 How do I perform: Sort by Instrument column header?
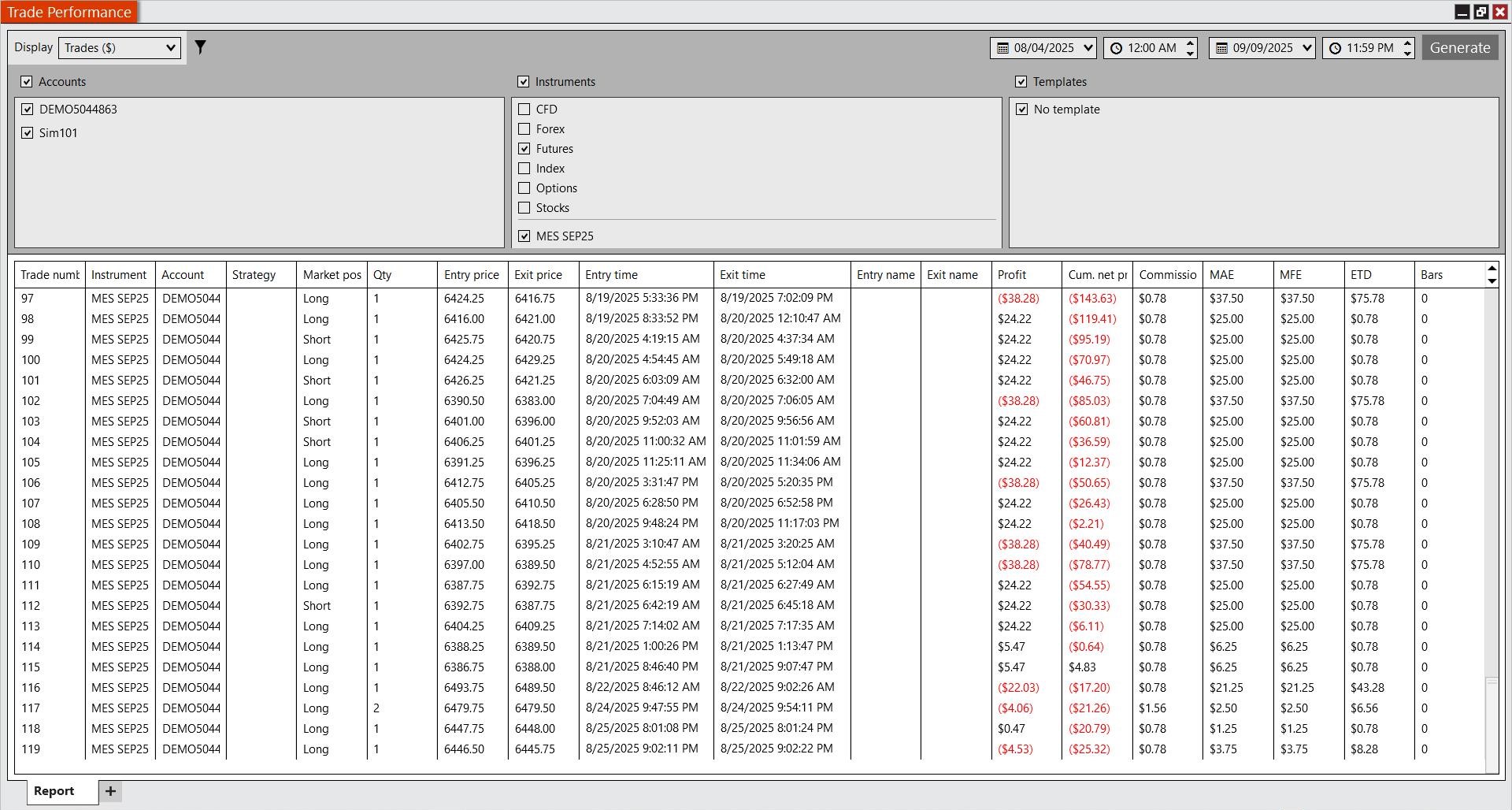click(x=120, y=275)
